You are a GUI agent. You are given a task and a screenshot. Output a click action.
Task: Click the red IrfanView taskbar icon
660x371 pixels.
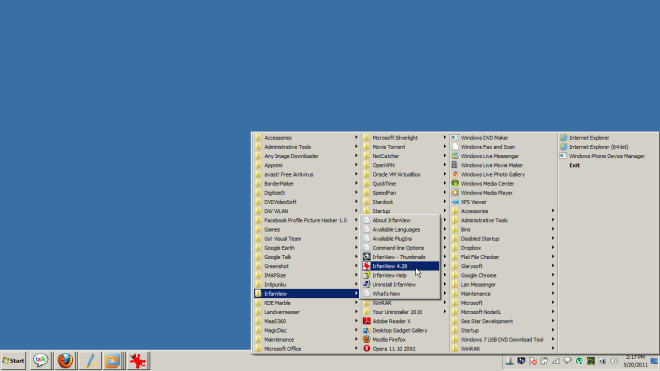pos(137,360)
